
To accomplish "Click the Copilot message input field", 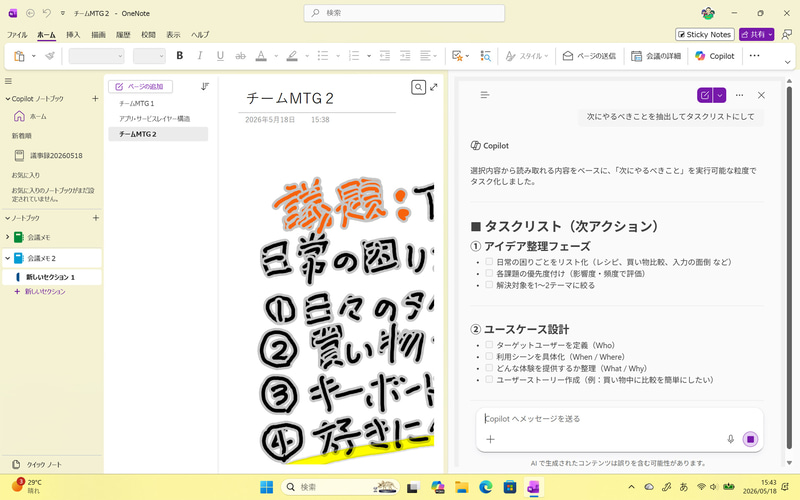I will click(619, 419).
